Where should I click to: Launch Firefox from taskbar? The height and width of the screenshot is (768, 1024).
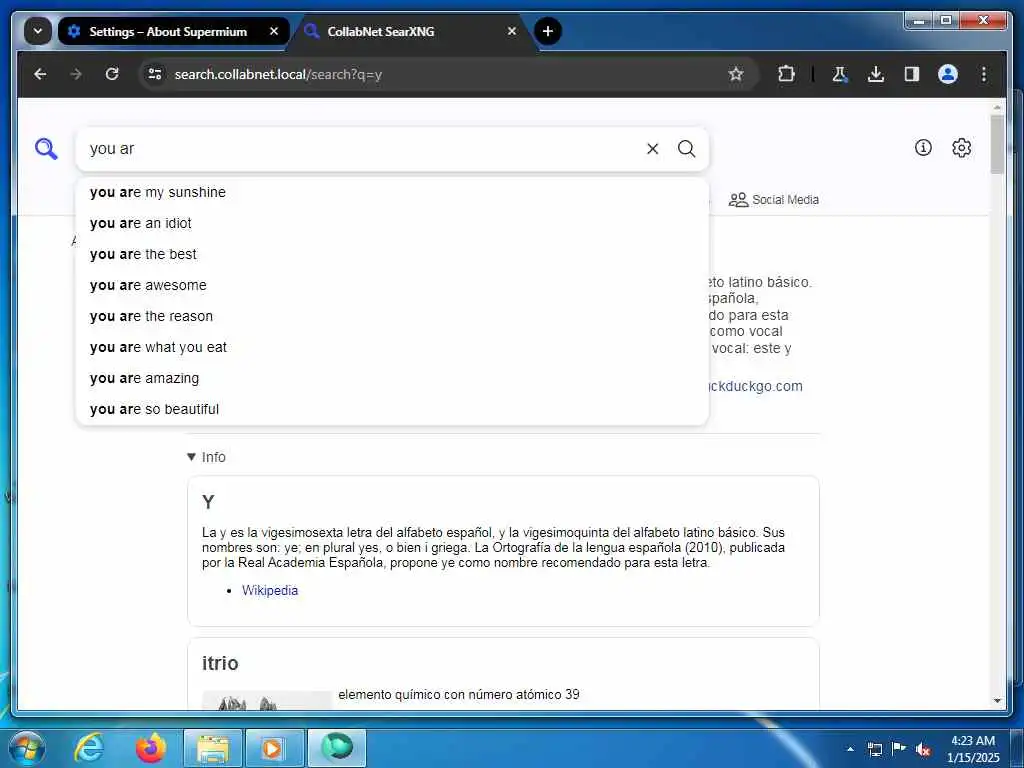151,748
